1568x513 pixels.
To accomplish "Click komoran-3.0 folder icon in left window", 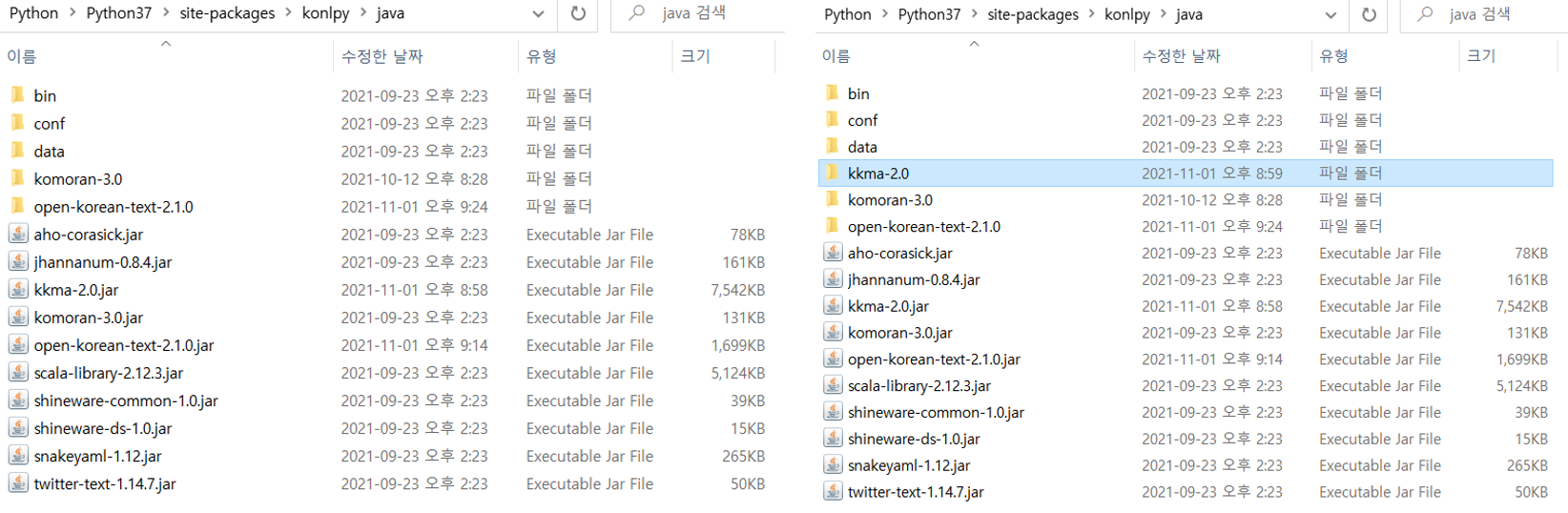I will [x=17, y=178].
